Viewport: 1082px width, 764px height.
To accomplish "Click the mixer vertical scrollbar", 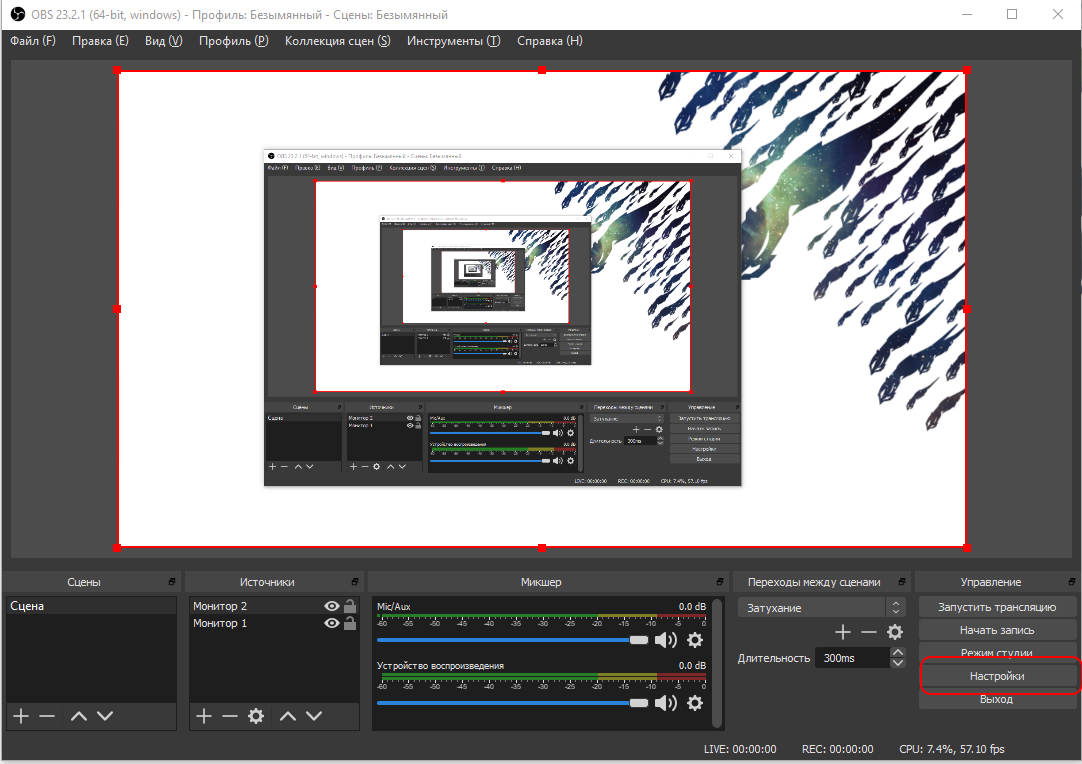I will coord(718,663).
